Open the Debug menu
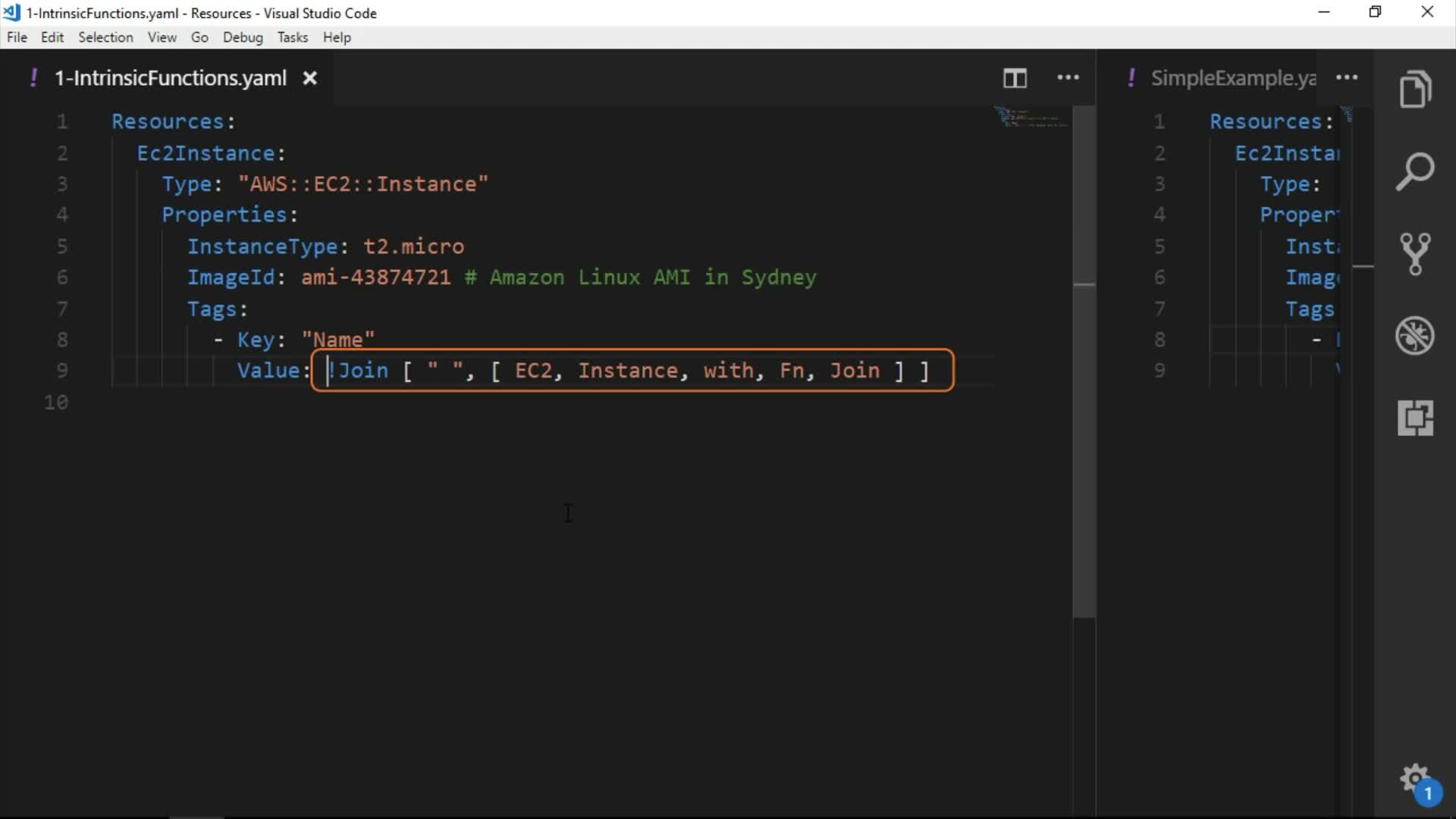The width and height of the screenshot is (1456, 819). pos(243,37)
